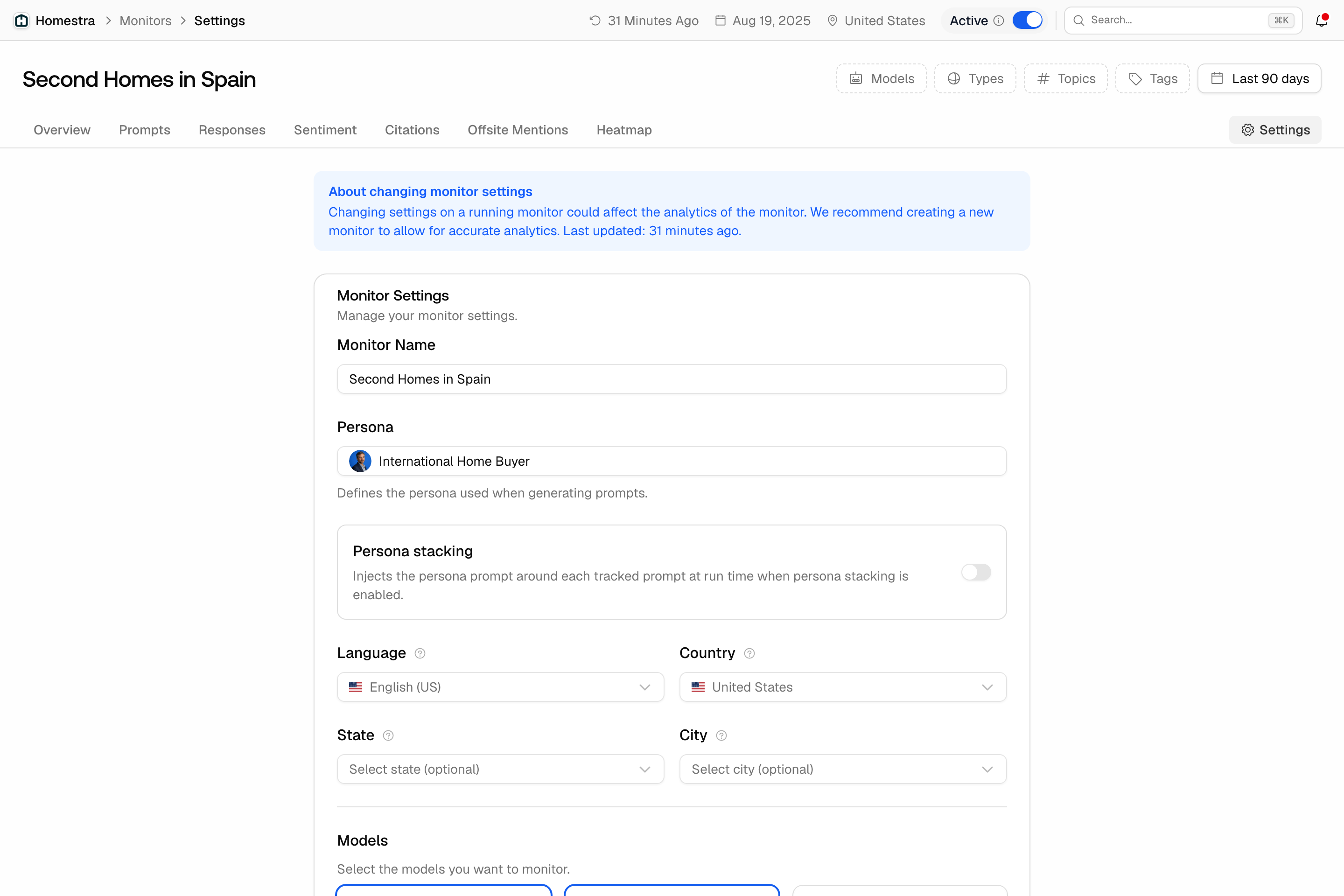The image size is (1344, 896).
Task: Open the notifications bell
Action: [x=1321, y=21]
